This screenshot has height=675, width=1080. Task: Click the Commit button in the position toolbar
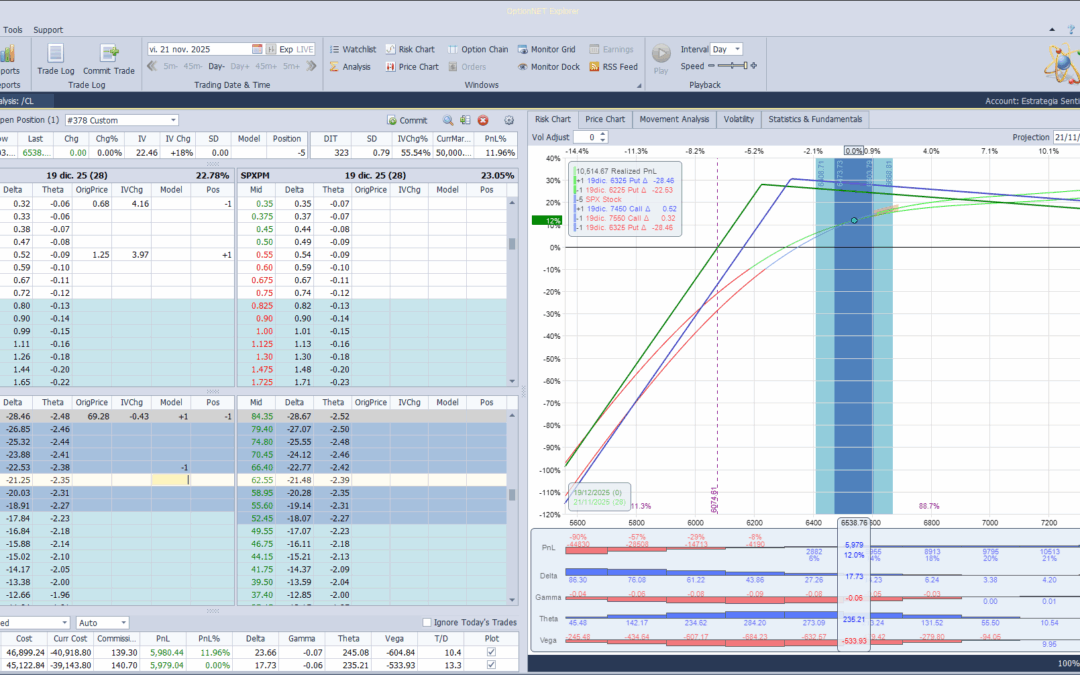pyautogui.click(x=407, y=120)
